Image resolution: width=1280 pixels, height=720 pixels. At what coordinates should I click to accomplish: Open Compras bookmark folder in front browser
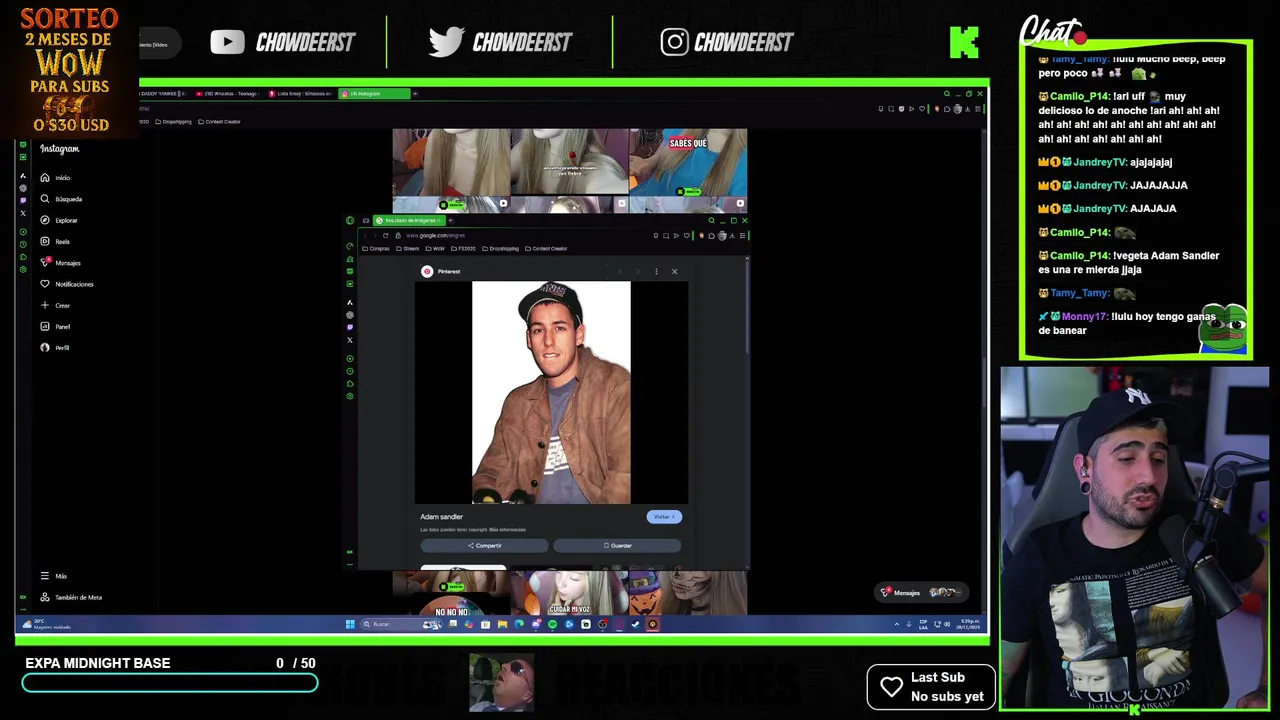tap(376, 248)
